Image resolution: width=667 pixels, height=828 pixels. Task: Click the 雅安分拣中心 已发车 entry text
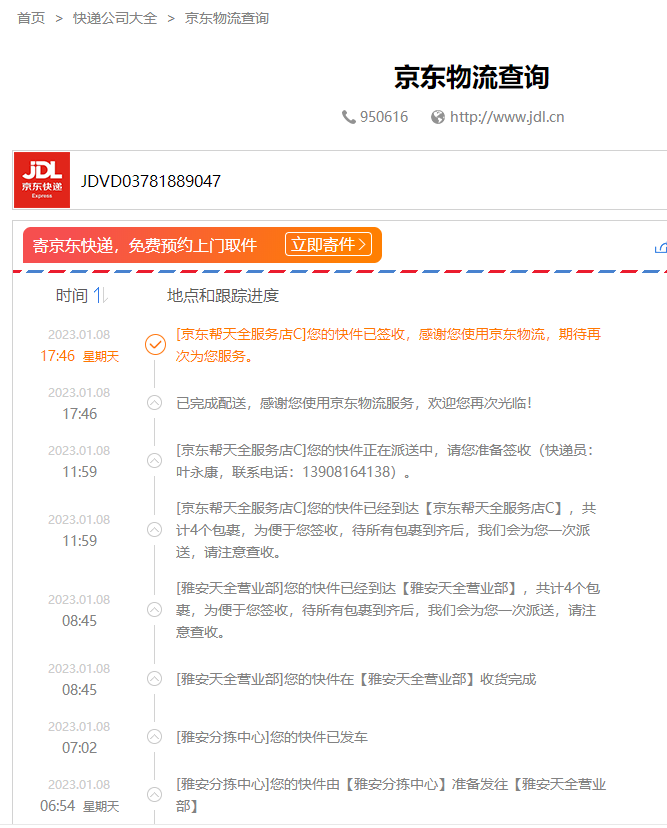coord(271,737)
